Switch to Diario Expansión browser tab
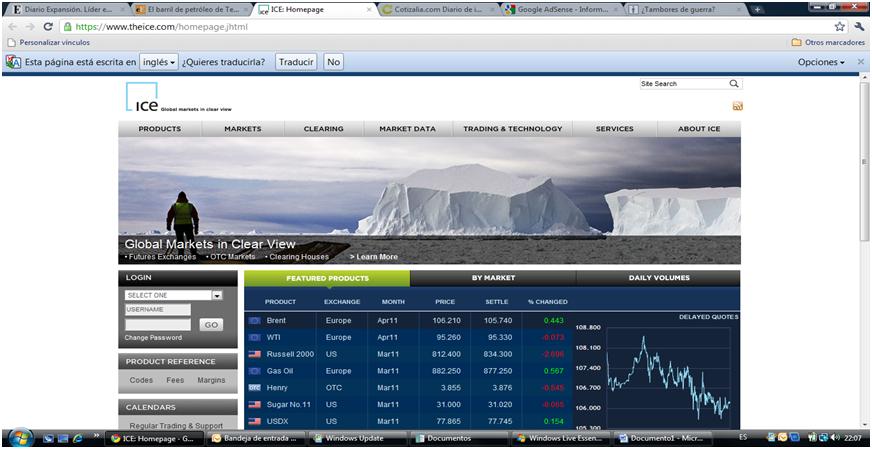 67,9
